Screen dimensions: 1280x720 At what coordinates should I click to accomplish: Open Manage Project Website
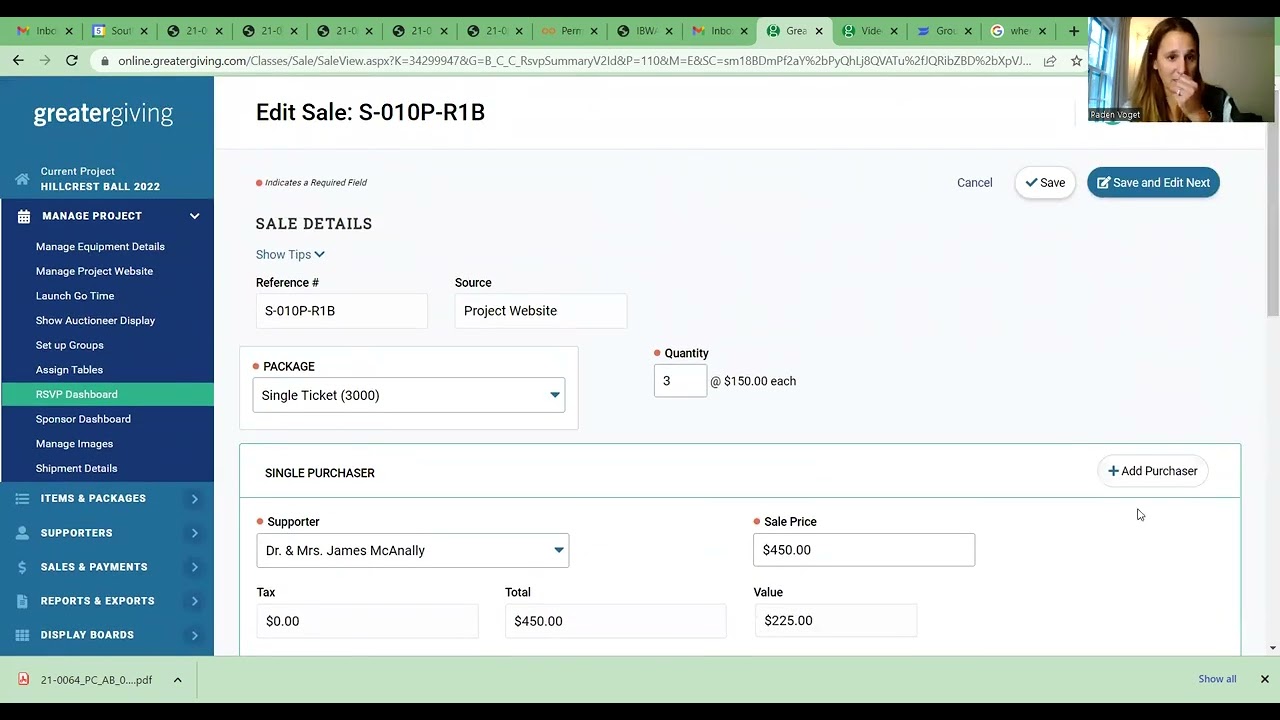coord(94,271)
